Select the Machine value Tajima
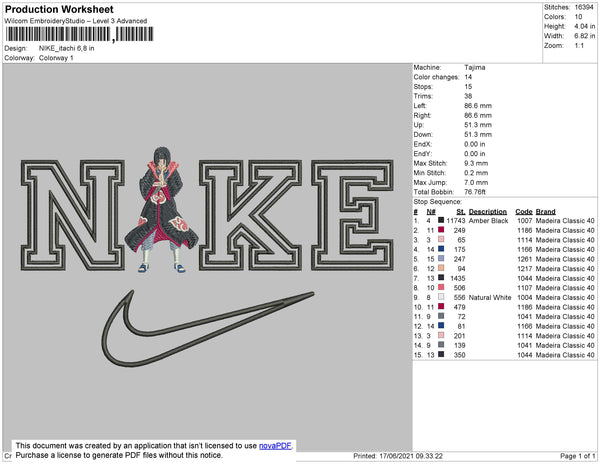 coord(475,67)
